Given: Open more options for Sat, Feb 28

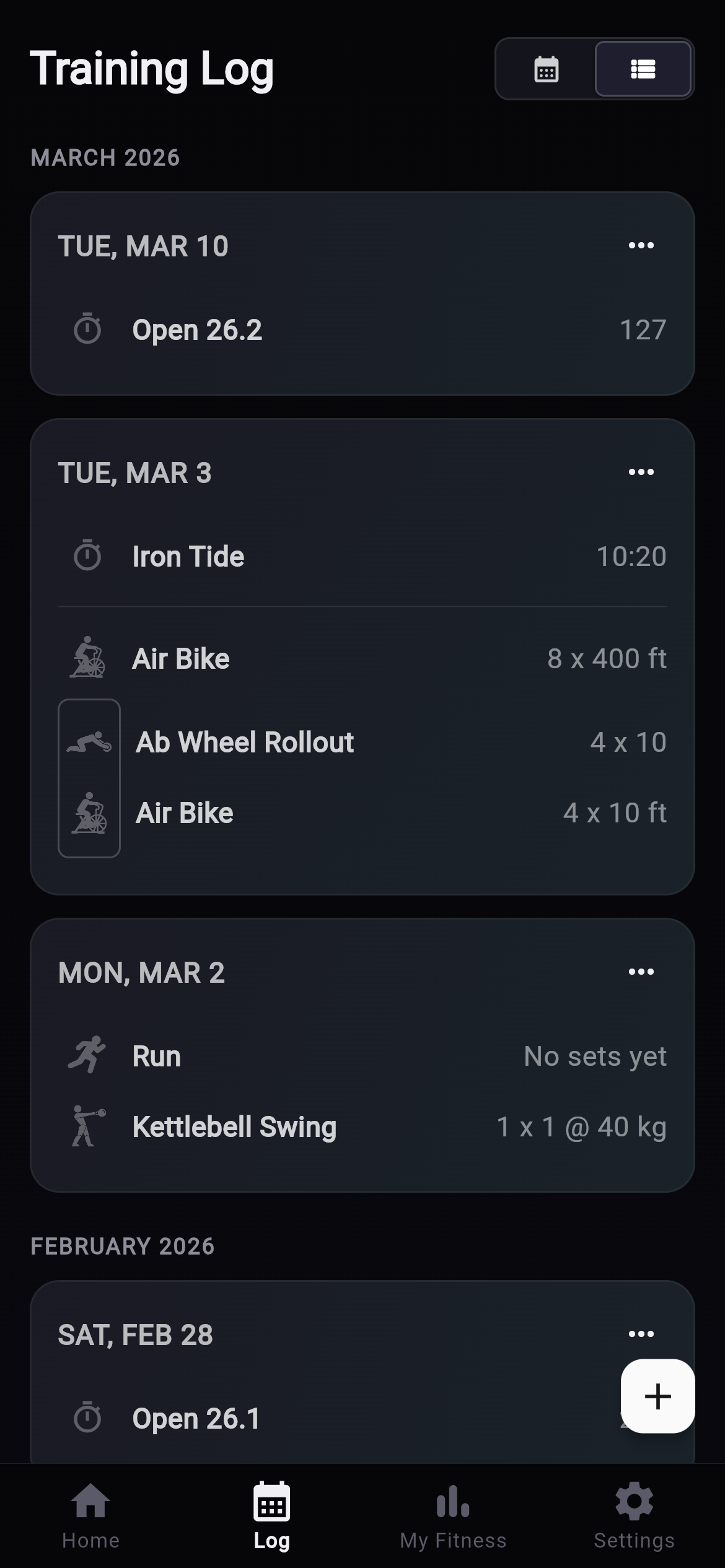Looking at the screenshot, I should pyautogui.click(x=641, y=1334).
